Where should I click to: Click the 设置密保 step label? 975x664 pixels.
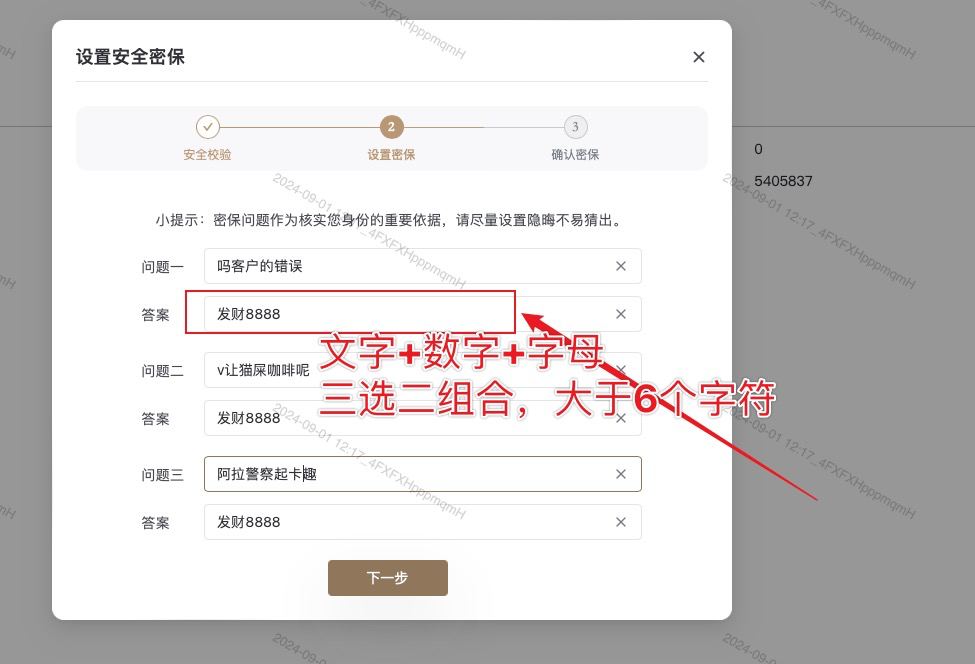point(391,155)
